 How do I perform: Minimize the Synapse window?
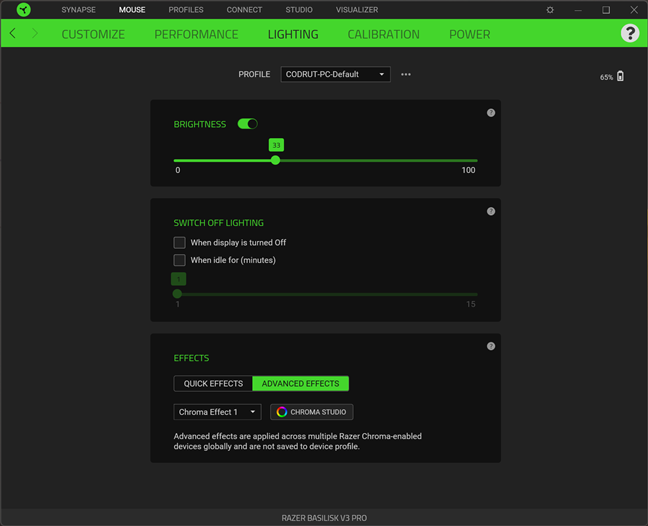(578, 10)
